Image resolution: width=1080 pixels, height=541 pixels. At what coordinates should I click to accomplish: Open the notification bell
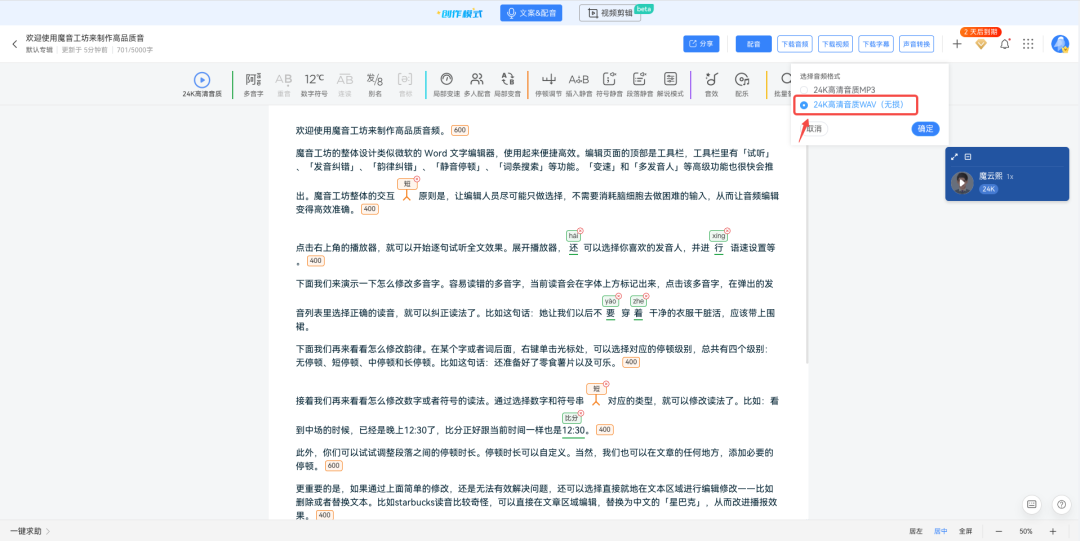1005,44
